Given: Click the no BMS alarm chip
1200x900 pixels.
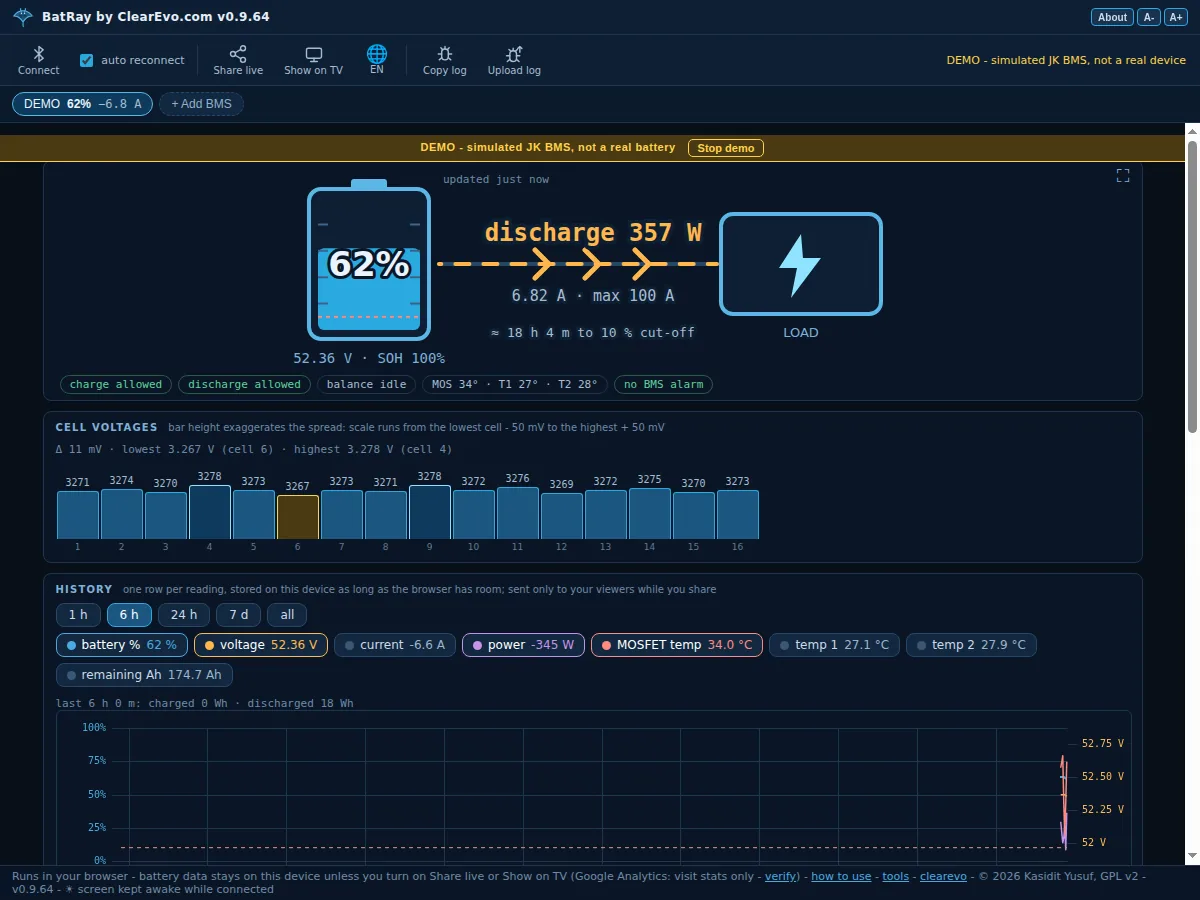Looking at the screenshot, I should (663, 384).
